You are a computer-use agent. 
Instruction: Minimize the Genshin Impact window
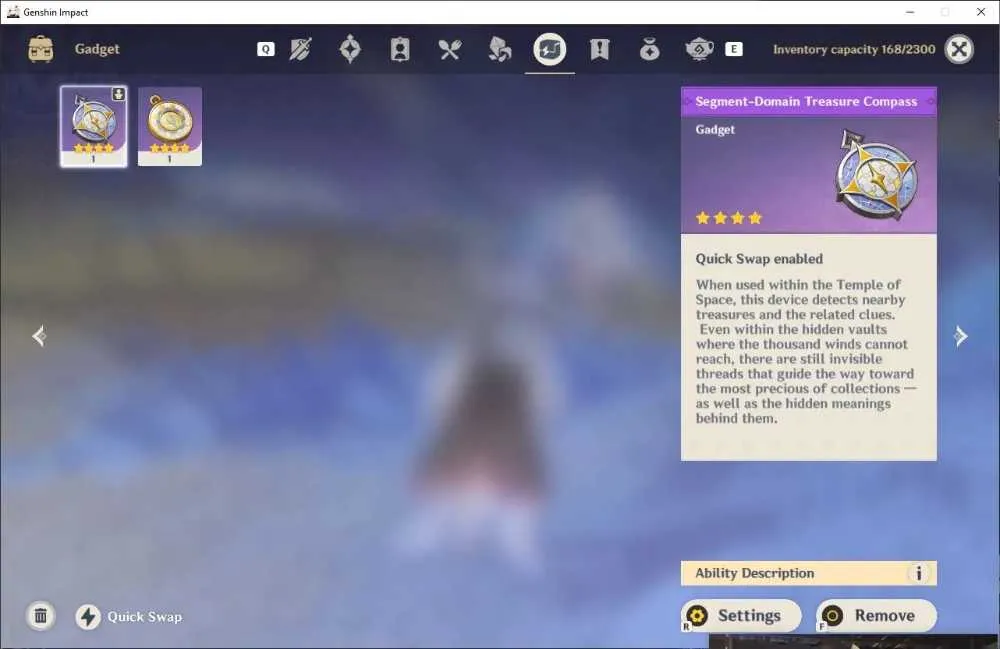(x=910, y=12)
